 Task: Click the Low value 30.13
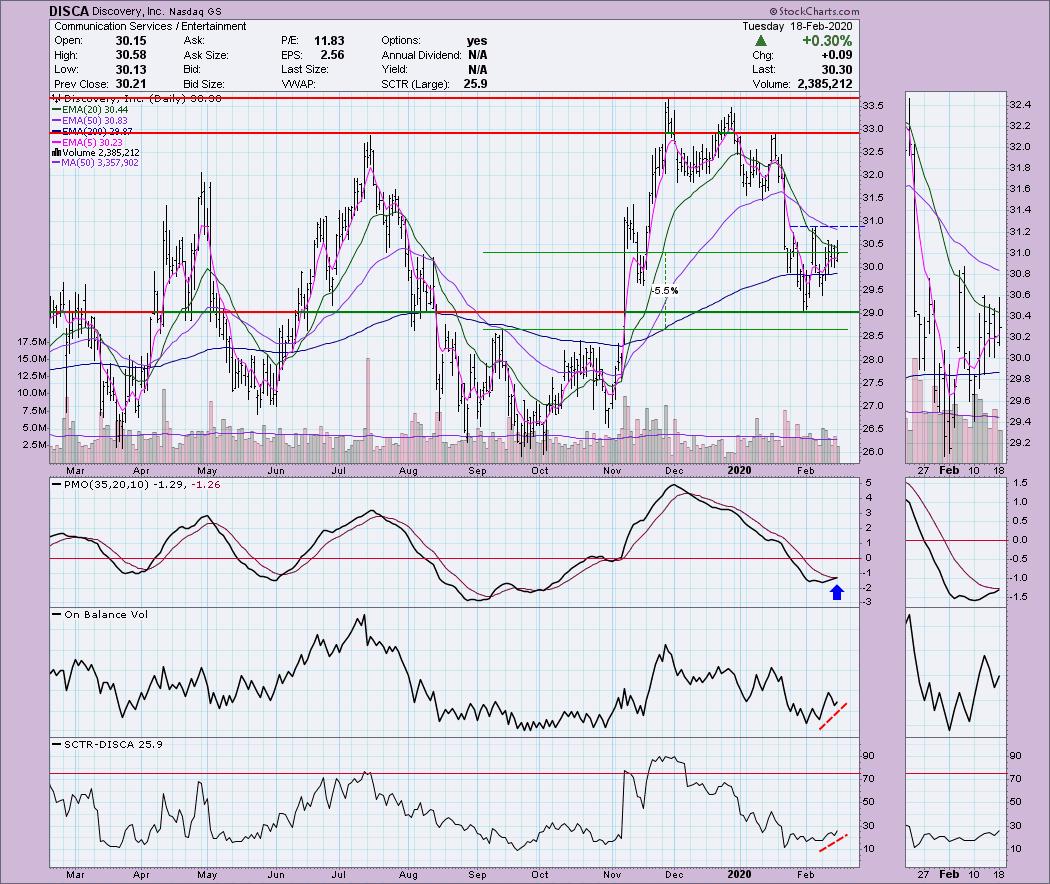131,70
